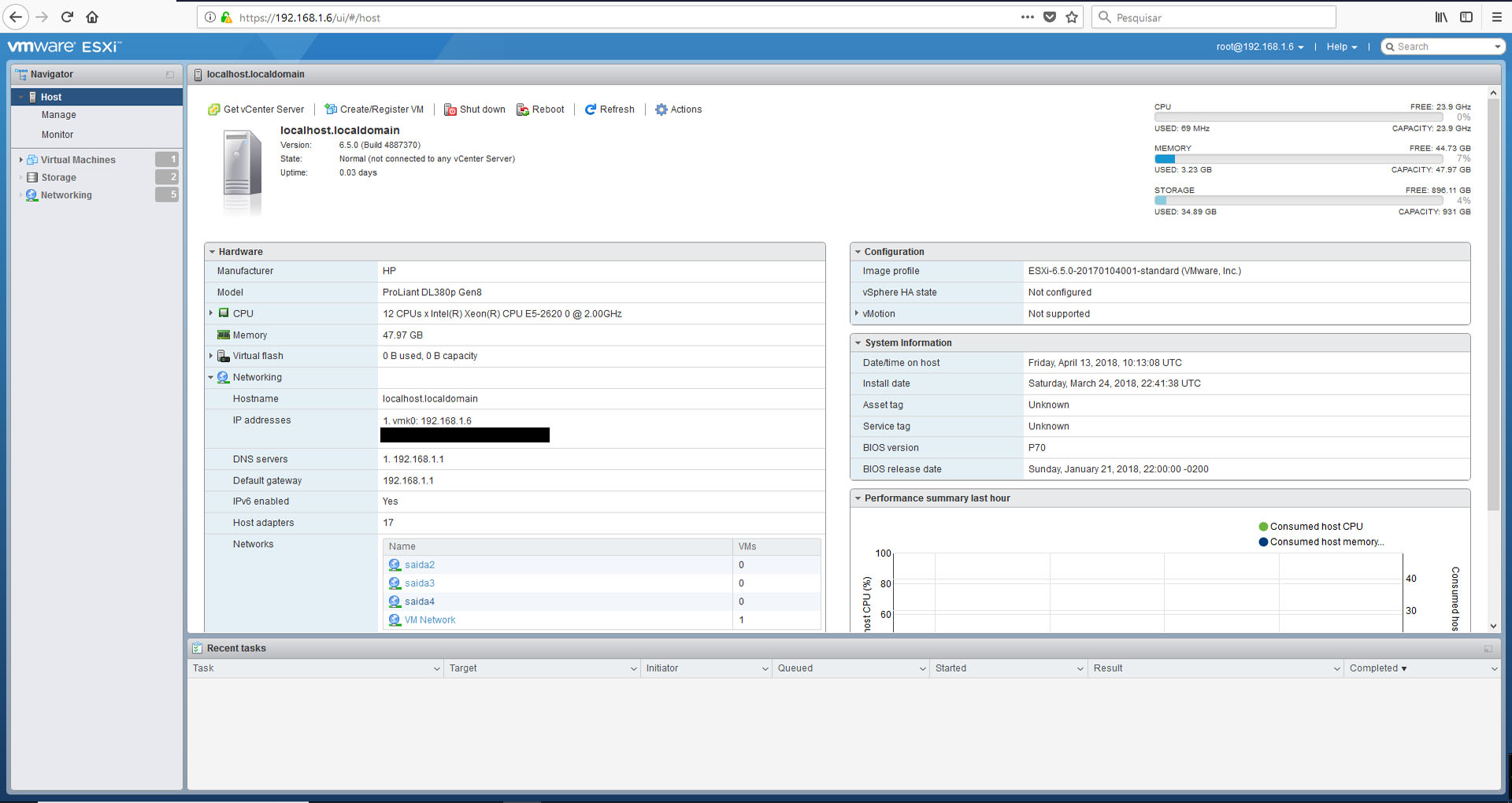Open the Help dropdown menu
Screen dimensions: 1512x803
click(1342, 47)
